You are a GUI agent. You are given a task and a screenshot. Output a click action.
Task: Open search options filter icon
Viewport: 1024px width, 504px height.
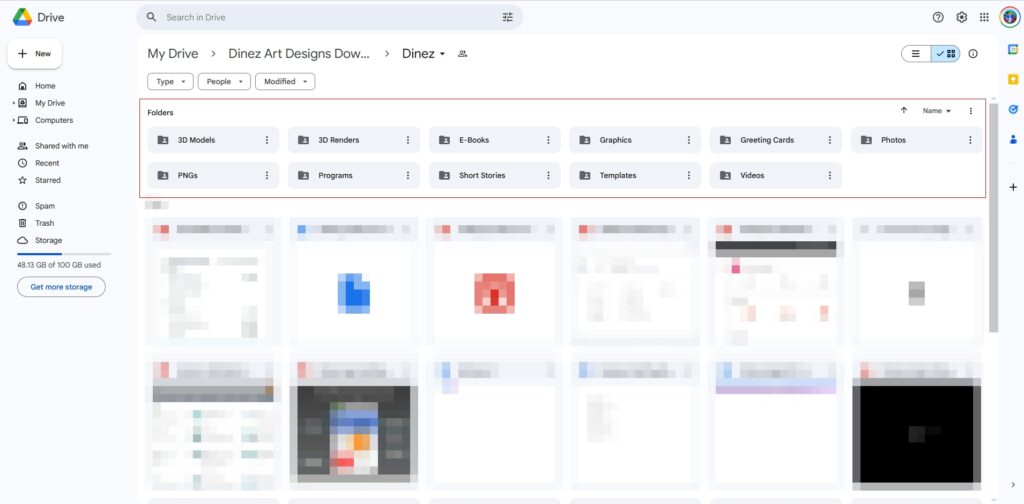pos(507,18)
